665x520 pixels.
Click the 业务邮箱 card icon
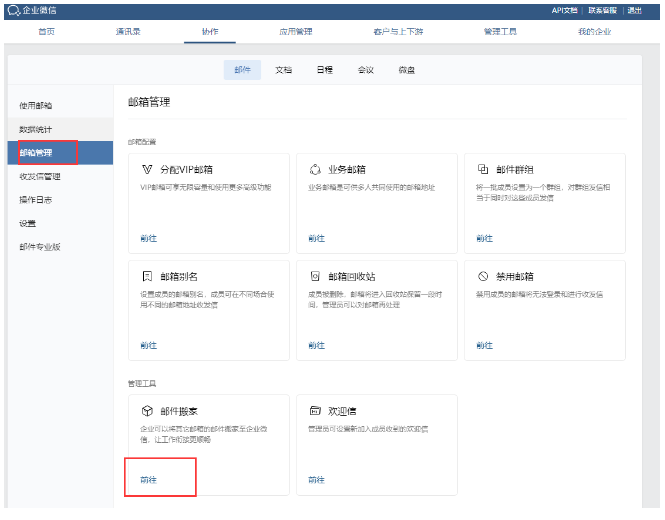click(315, 169)
